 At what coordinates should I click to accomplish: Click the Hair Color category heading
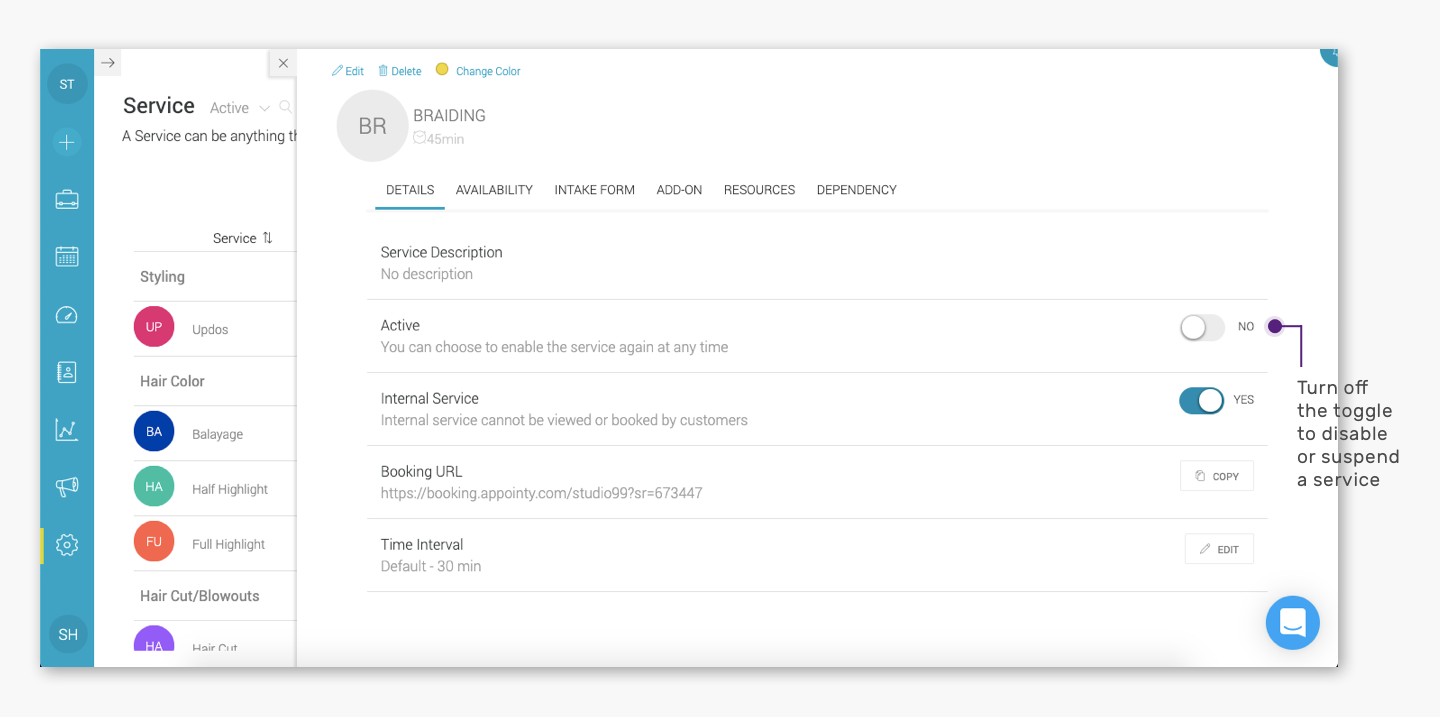click(172, 381)
